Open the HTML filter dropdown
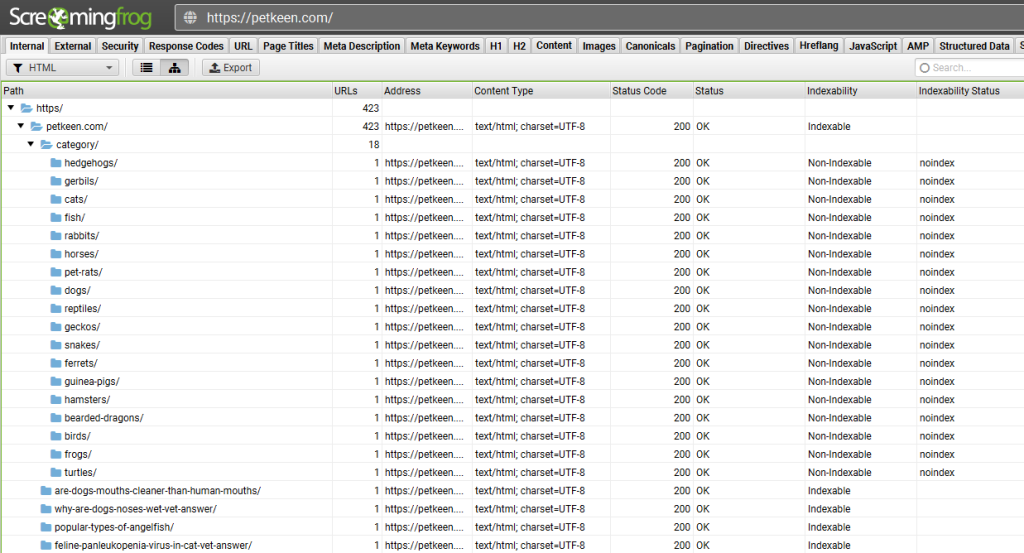Viewport: 1024px width, 553px height. click(63, 67)
